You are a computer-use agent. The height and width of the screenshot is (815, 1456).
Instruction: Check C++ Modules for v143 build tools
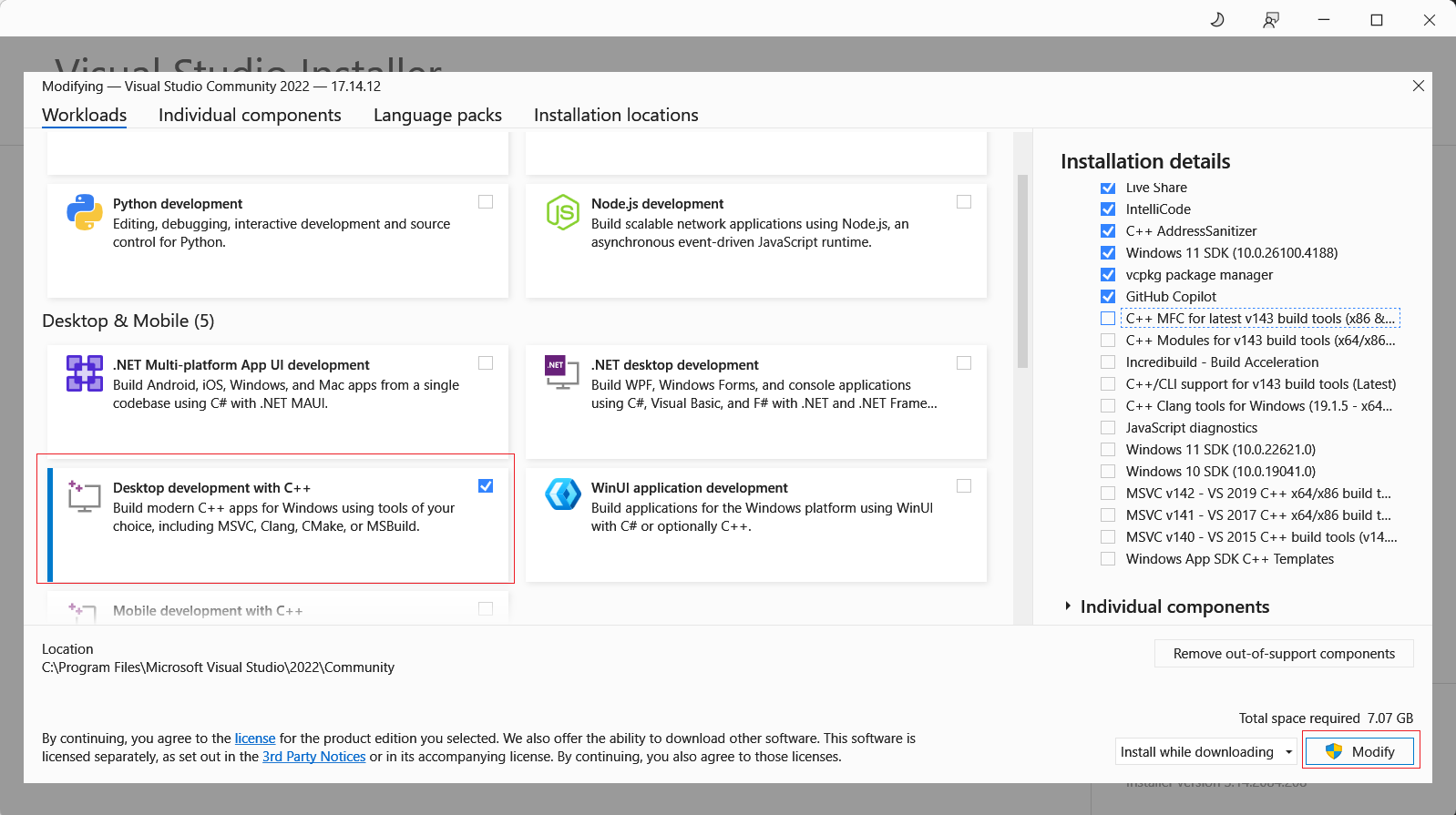point(1108,341)
